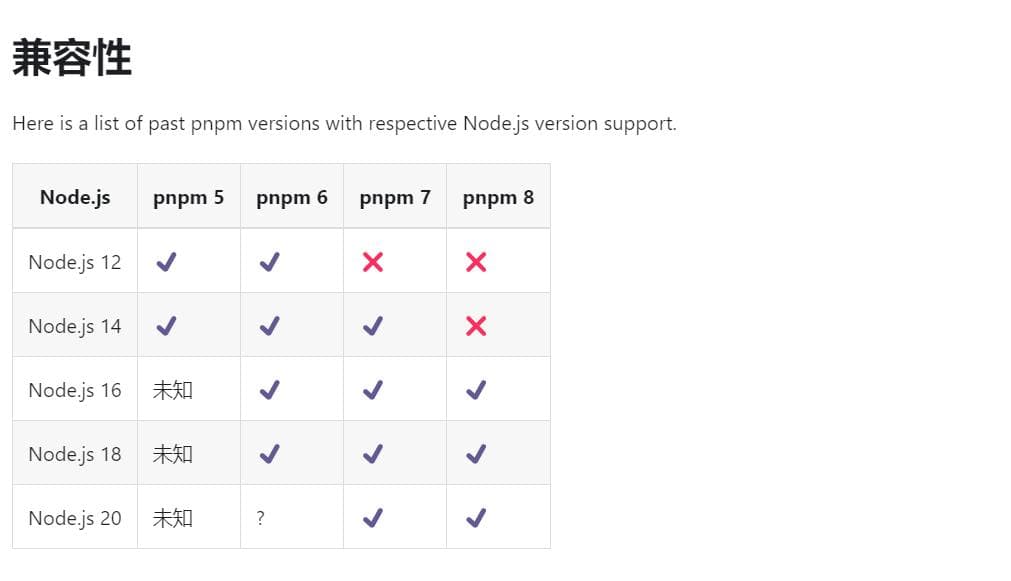Click checkmark for Node.js 18 under pnpm 8
This screenshot has height=581, width=1011.
pyautogui.click(x=476, y=453)
